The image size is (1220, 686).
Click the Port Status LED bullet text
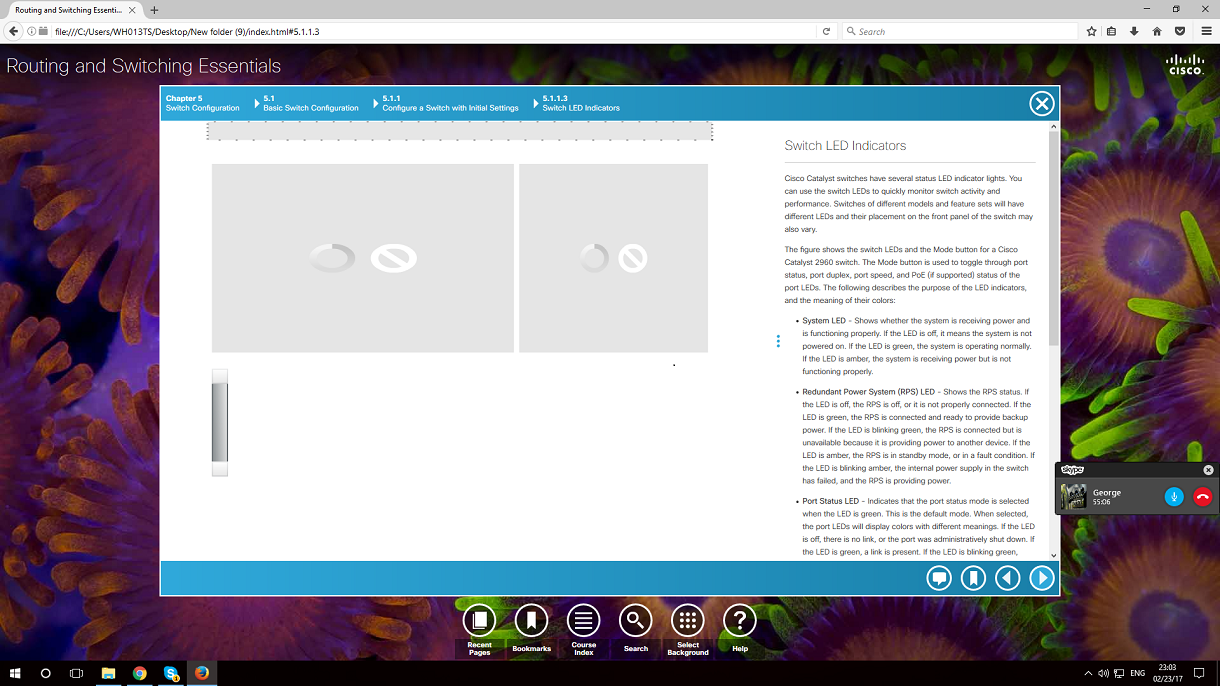pos(919,526)
